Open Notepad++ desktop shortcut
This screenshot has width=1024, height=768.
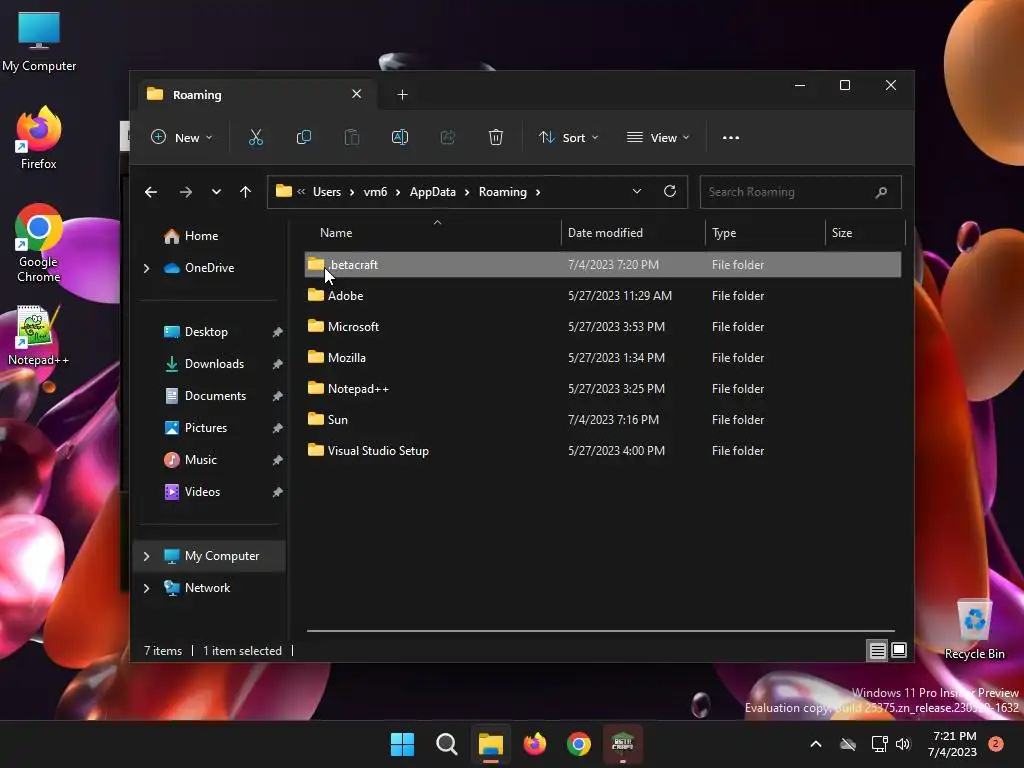pos(39,335)
